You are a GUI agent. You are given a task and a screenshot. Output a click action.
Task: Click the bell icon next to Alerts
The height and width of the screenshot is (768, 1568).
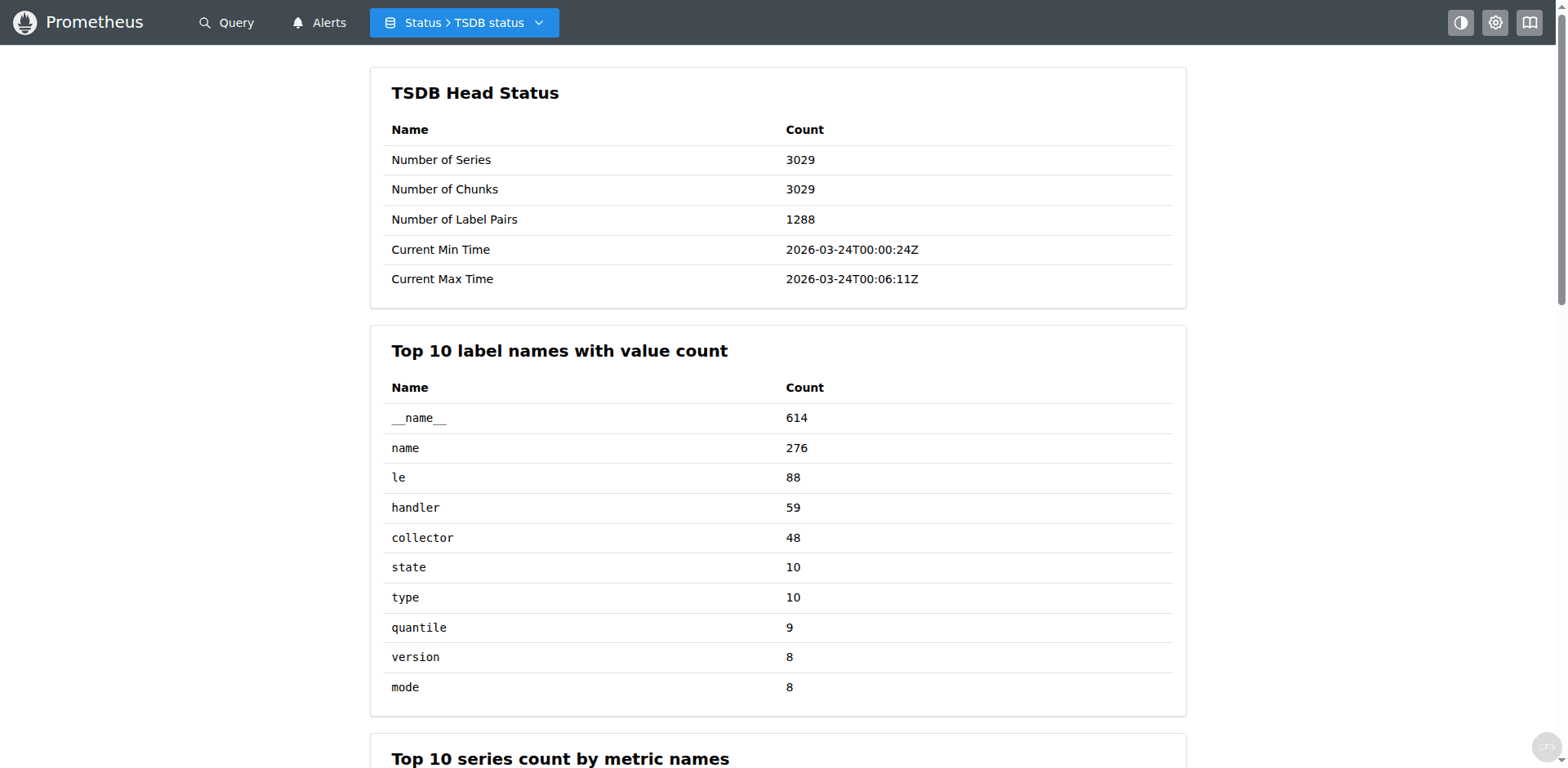(x=297, y=22)
